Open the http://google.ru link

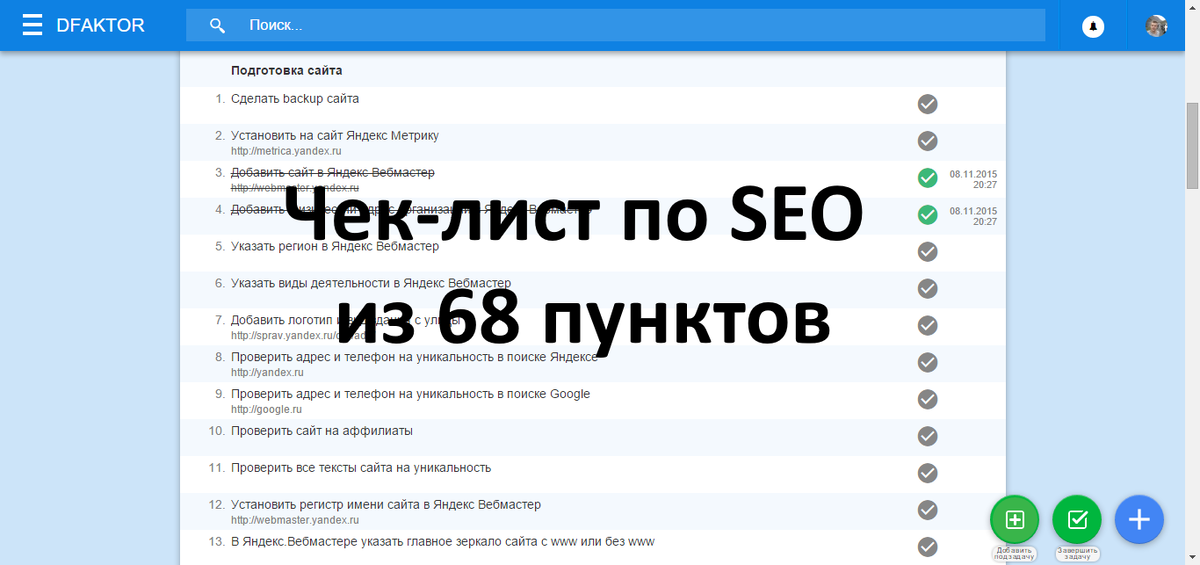pos(266,409)
